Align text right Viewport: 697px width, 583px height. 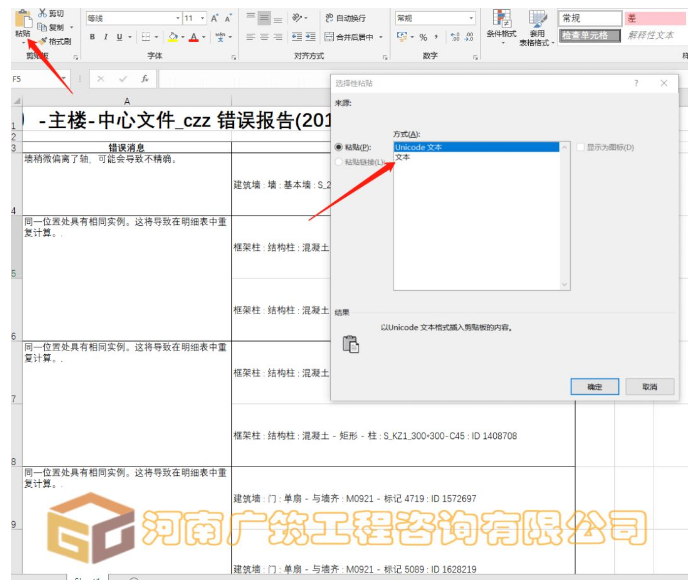click(x=278, y=37)
